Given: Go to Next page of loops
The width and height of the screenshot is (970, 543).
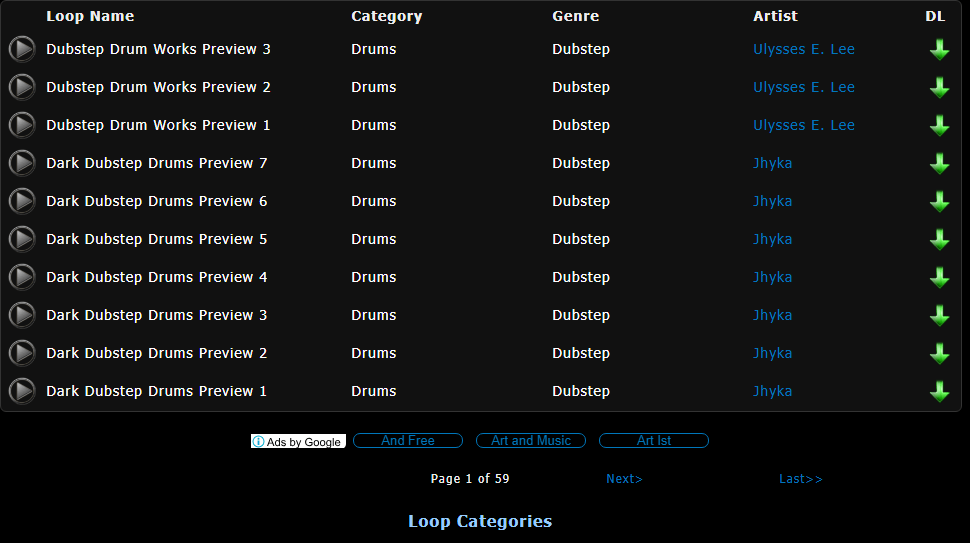Looking at the screenshot, I should (624, 479).
